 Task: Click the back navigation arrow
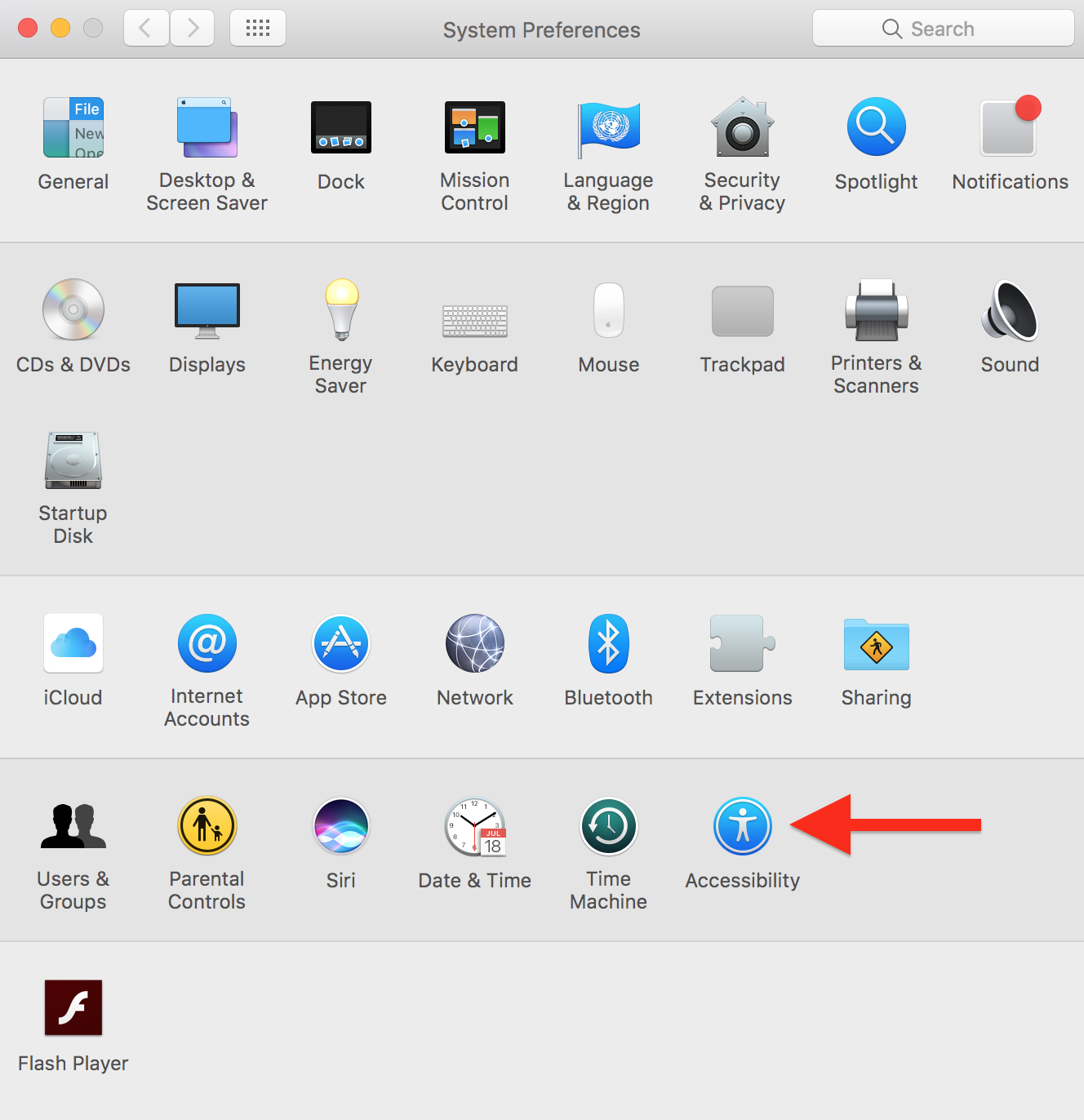[x=146, y=29]
